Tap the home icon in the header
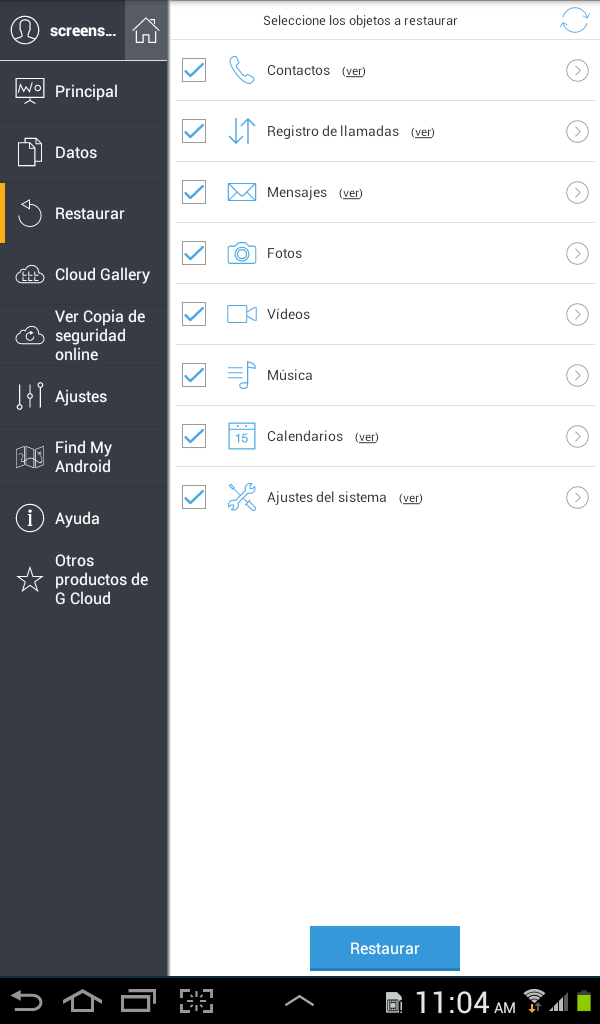The width and height of the screenshot is (600, 1024). point(146,30)
